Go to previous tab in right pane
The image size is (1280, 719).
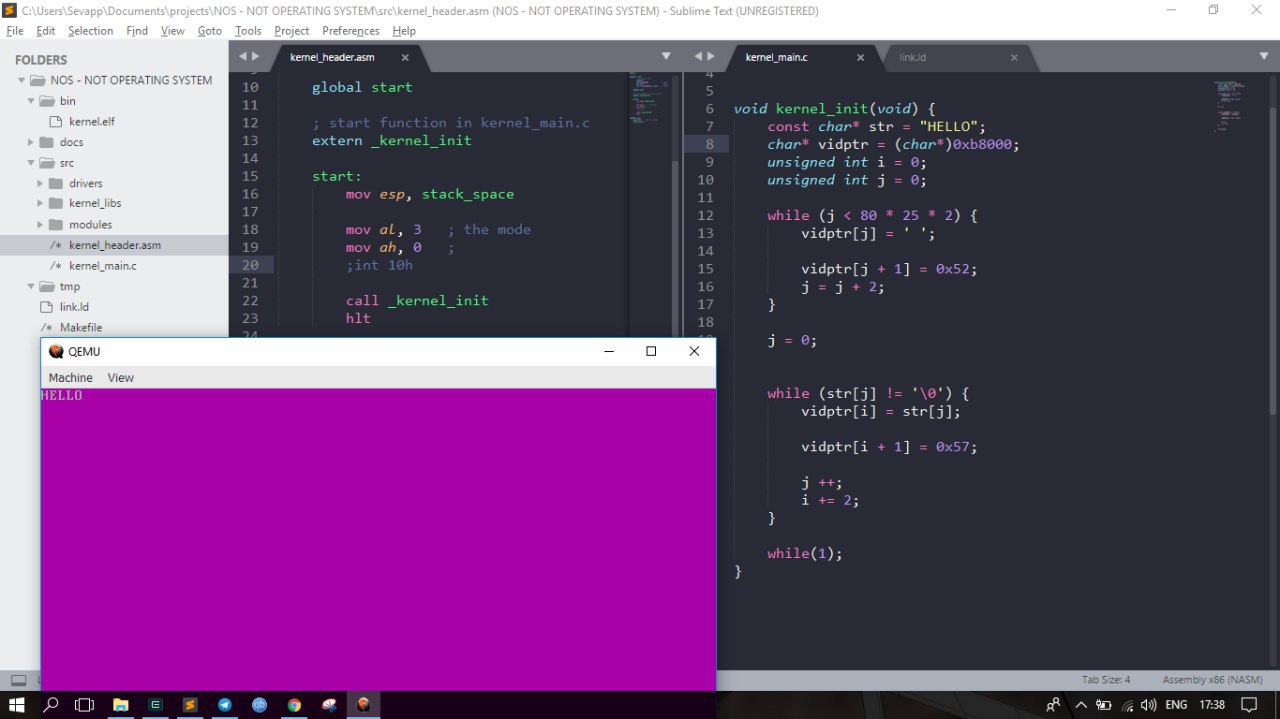tap(698, 56)
